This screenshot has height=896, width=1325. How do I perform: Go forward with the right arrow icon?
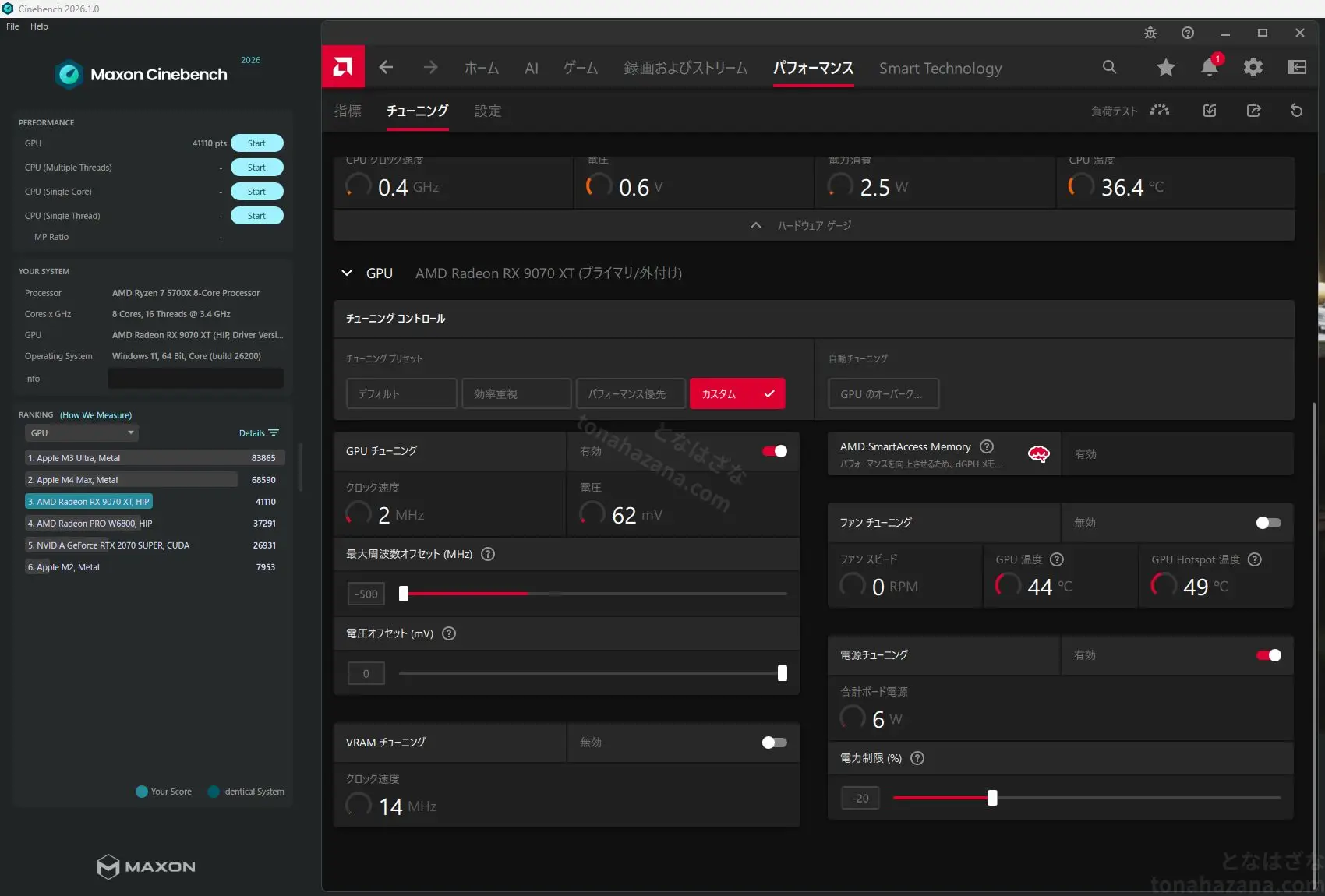(430, 68)
